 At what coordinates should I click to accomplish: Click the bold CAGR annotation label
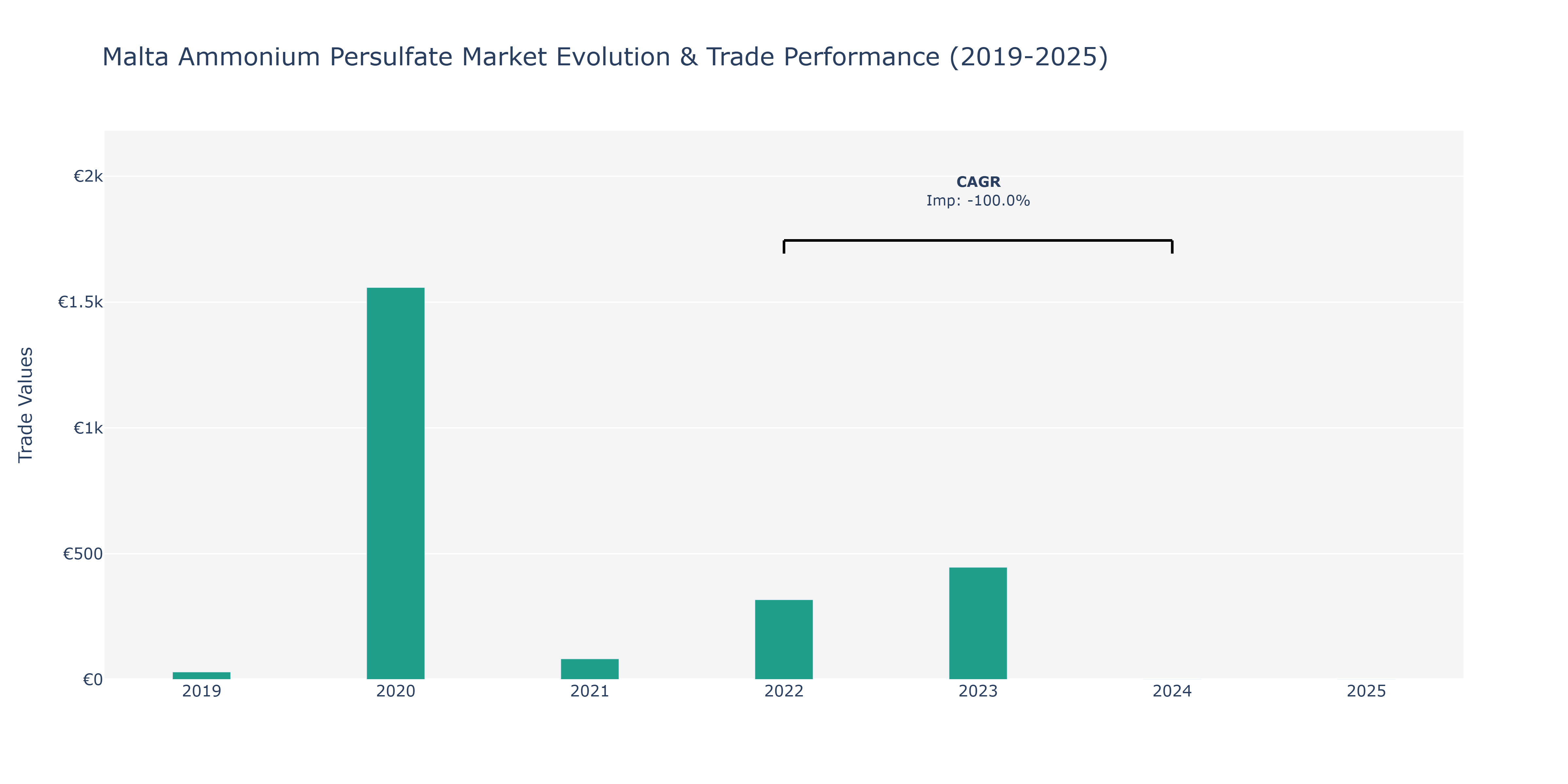(x=978, y=182)
